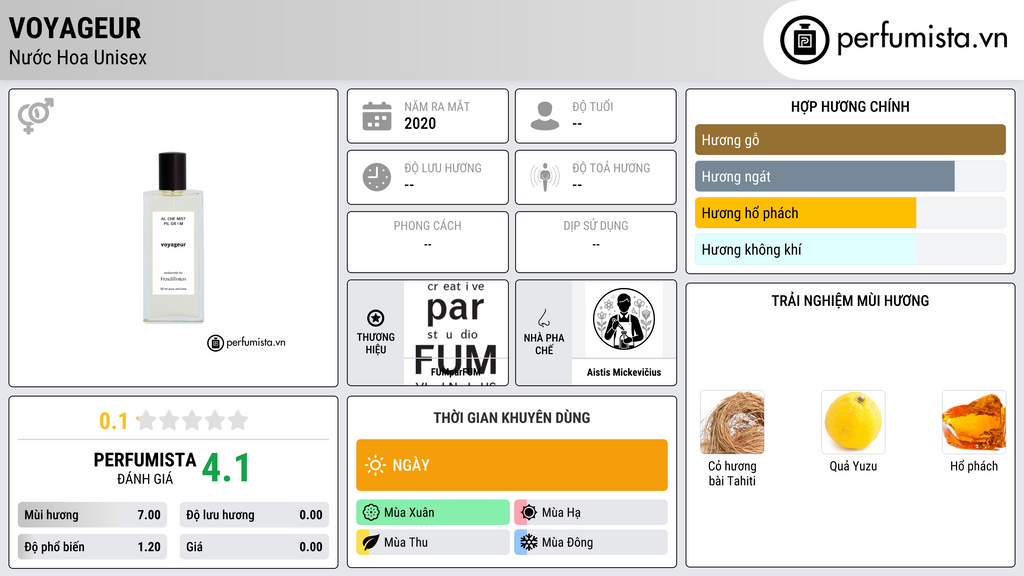Viewport: 1024px width, 576px height.
Task: Click the Hợp hương chính heading
Action: tap(850, 106)
